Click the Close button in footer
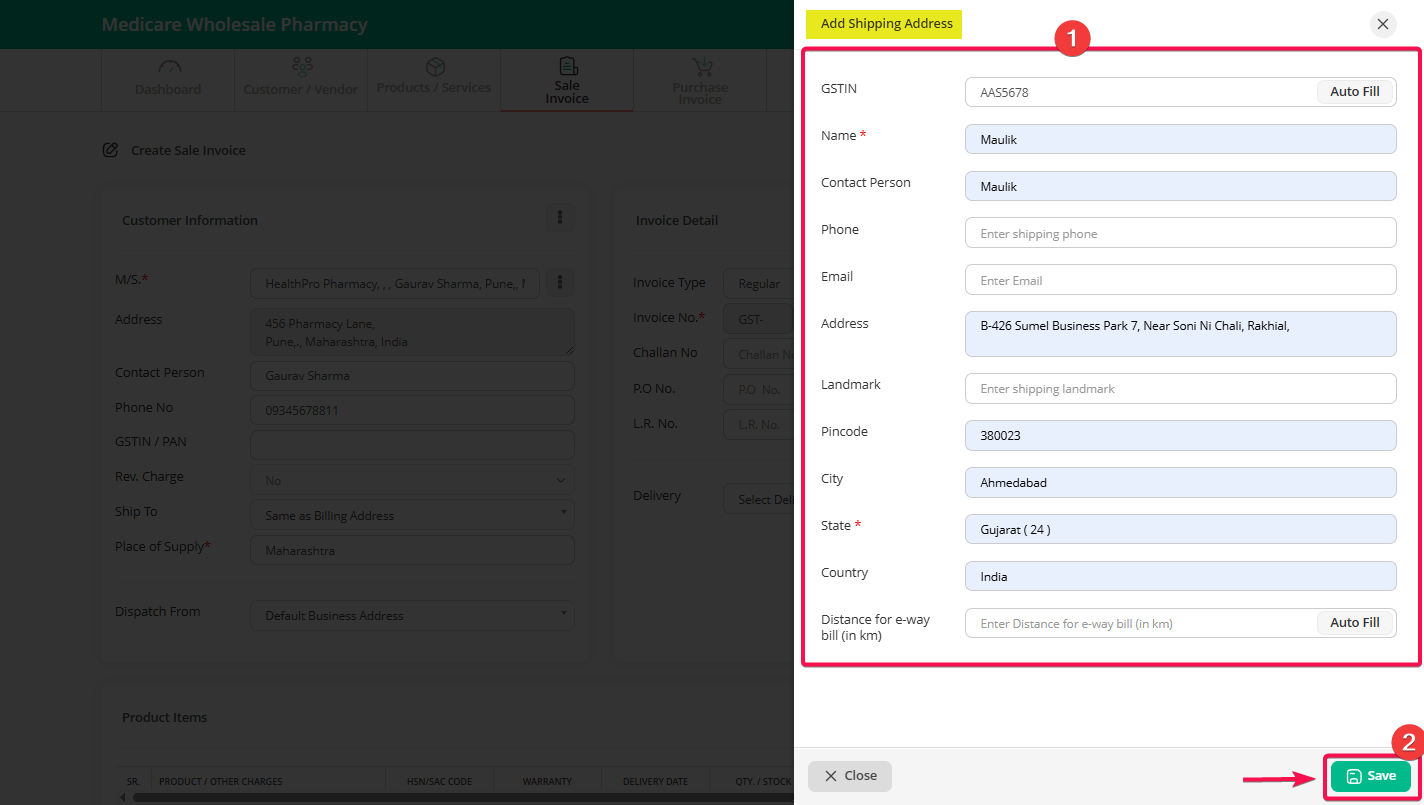 [850, 776]
